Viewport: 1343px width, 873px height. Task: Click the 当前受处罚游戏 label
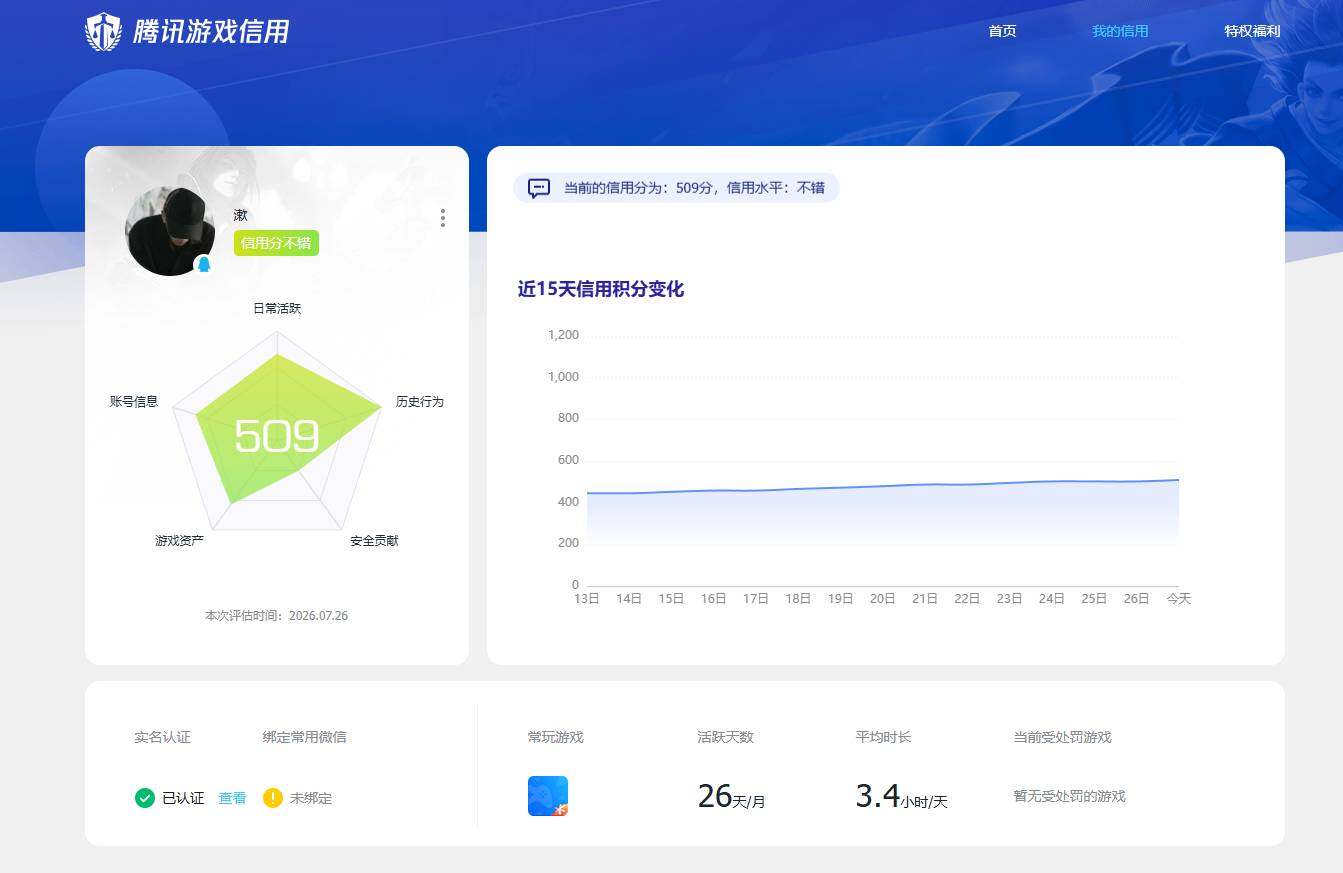point(1062,737)
